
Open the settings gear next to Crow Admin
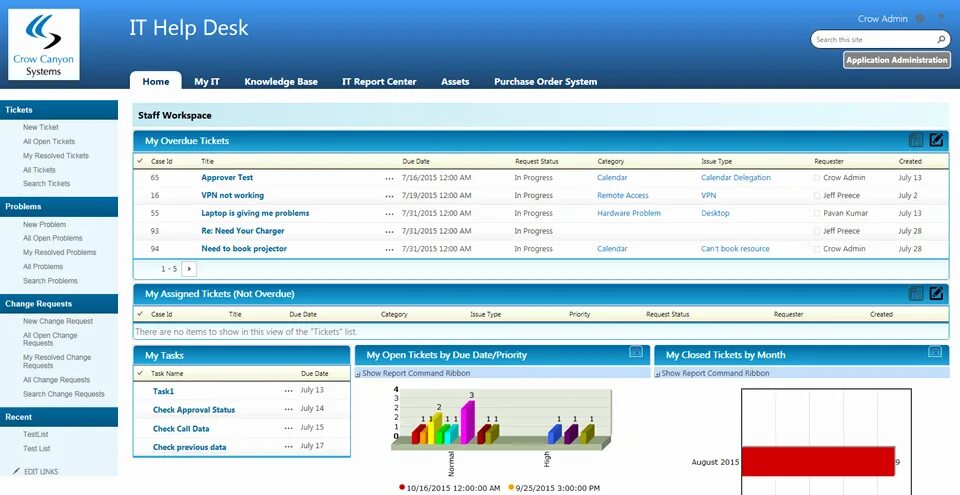(x=920, y=19)
